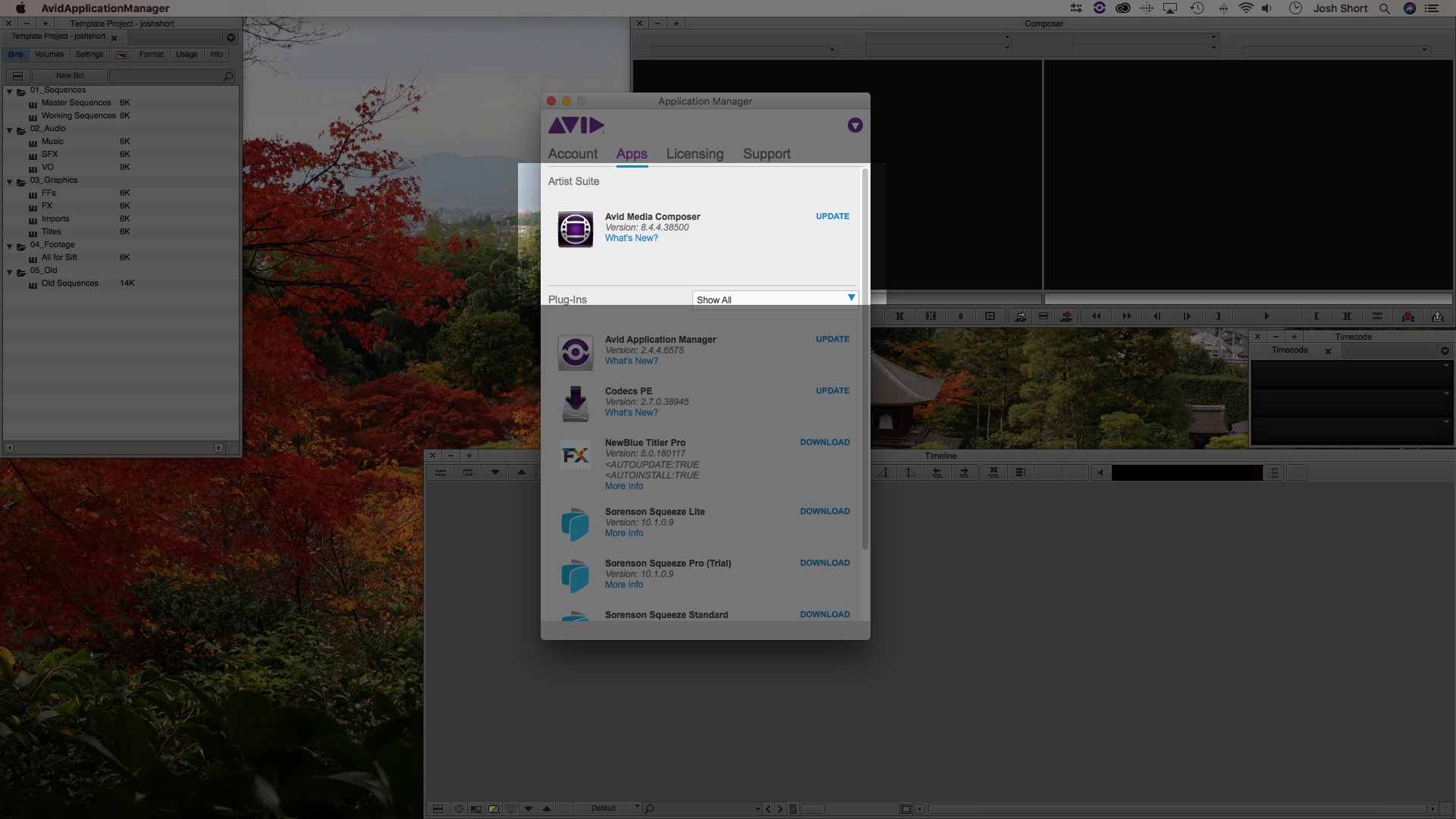Screen dimensions: 1456x819
Task: Toggle visibility of 02_Audio bin
Action: (x=9, y=129)
